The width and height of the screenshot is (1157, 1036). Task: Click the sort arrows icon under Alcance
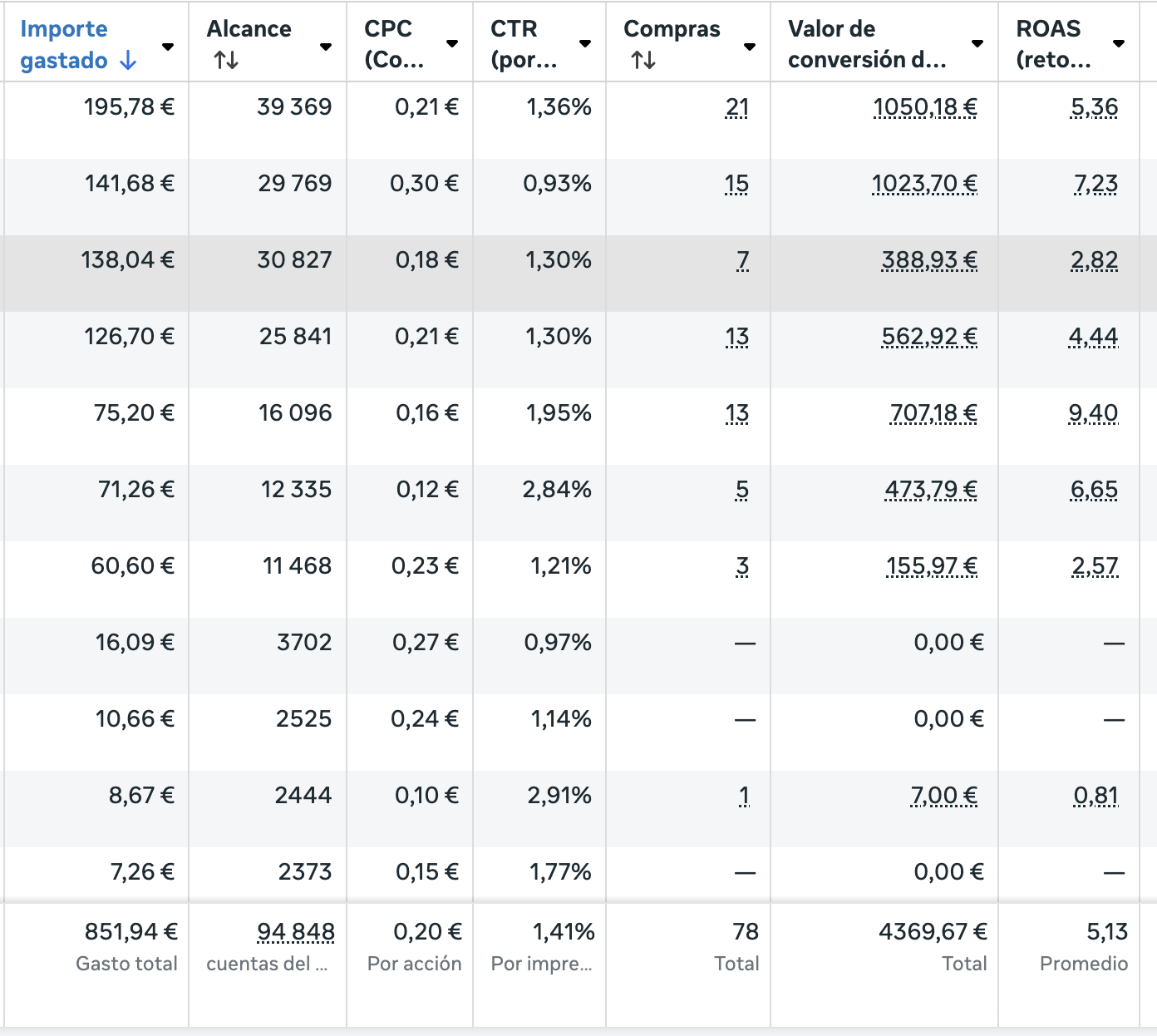225,60
